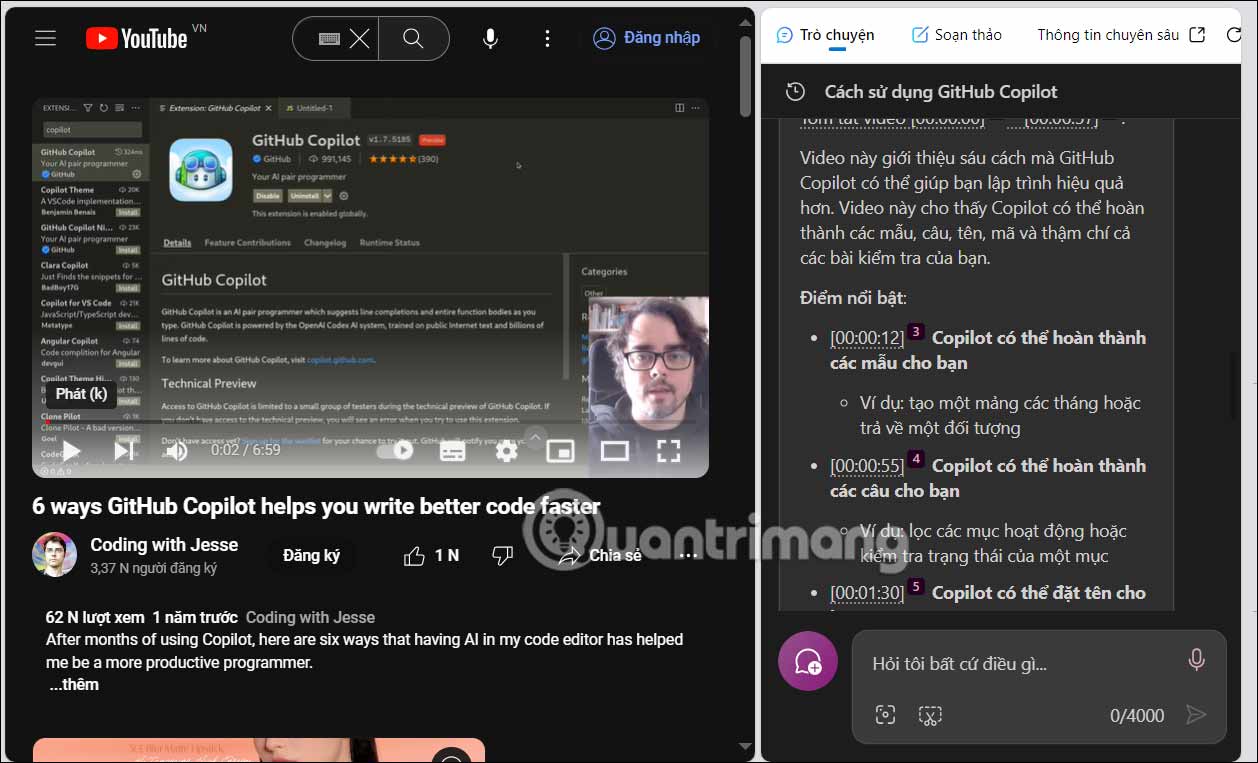Open Coding with Jesse channel name link
Viewport: 1258px width, 763px height.
click(164, 545)
